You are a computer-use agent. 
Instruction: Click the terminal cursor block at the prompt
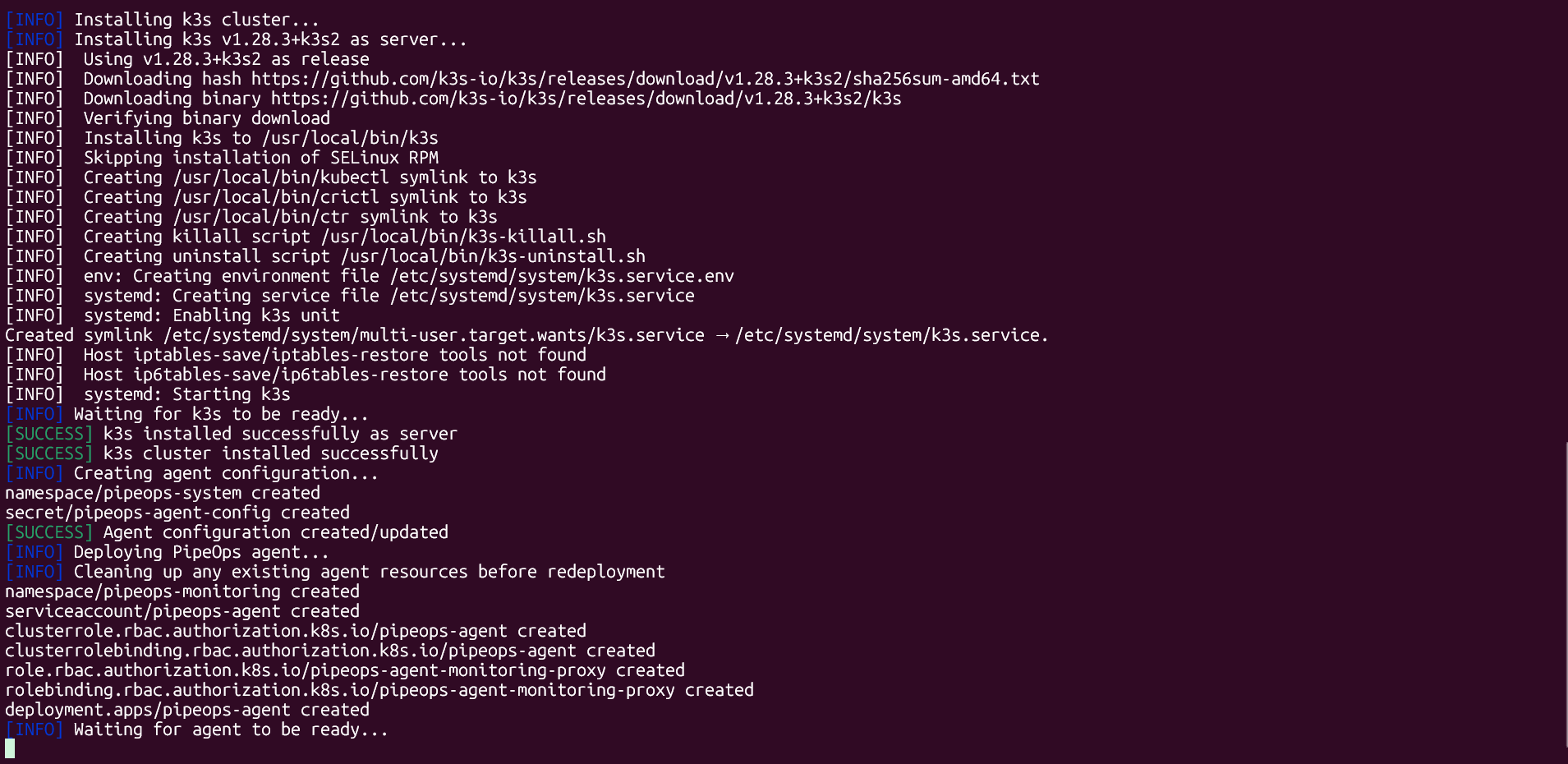10,748
